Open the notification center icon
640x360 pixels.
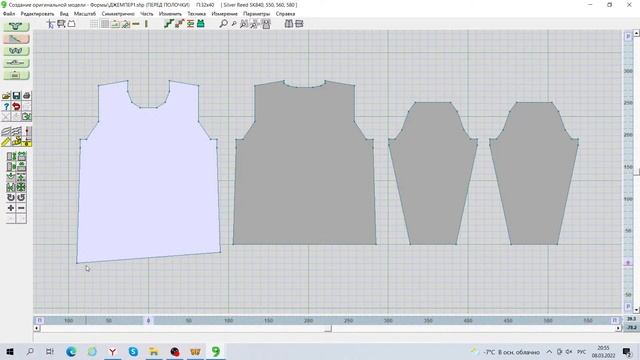pos(627,351)
